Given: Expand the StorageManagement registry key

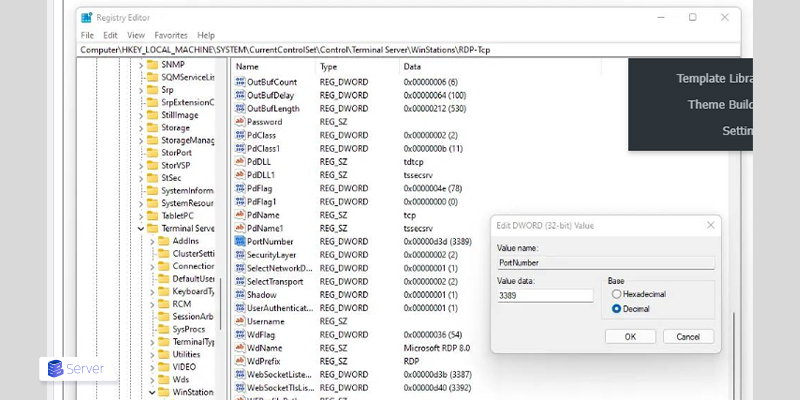Looking at the screenshot, I should tap(141, 140).
